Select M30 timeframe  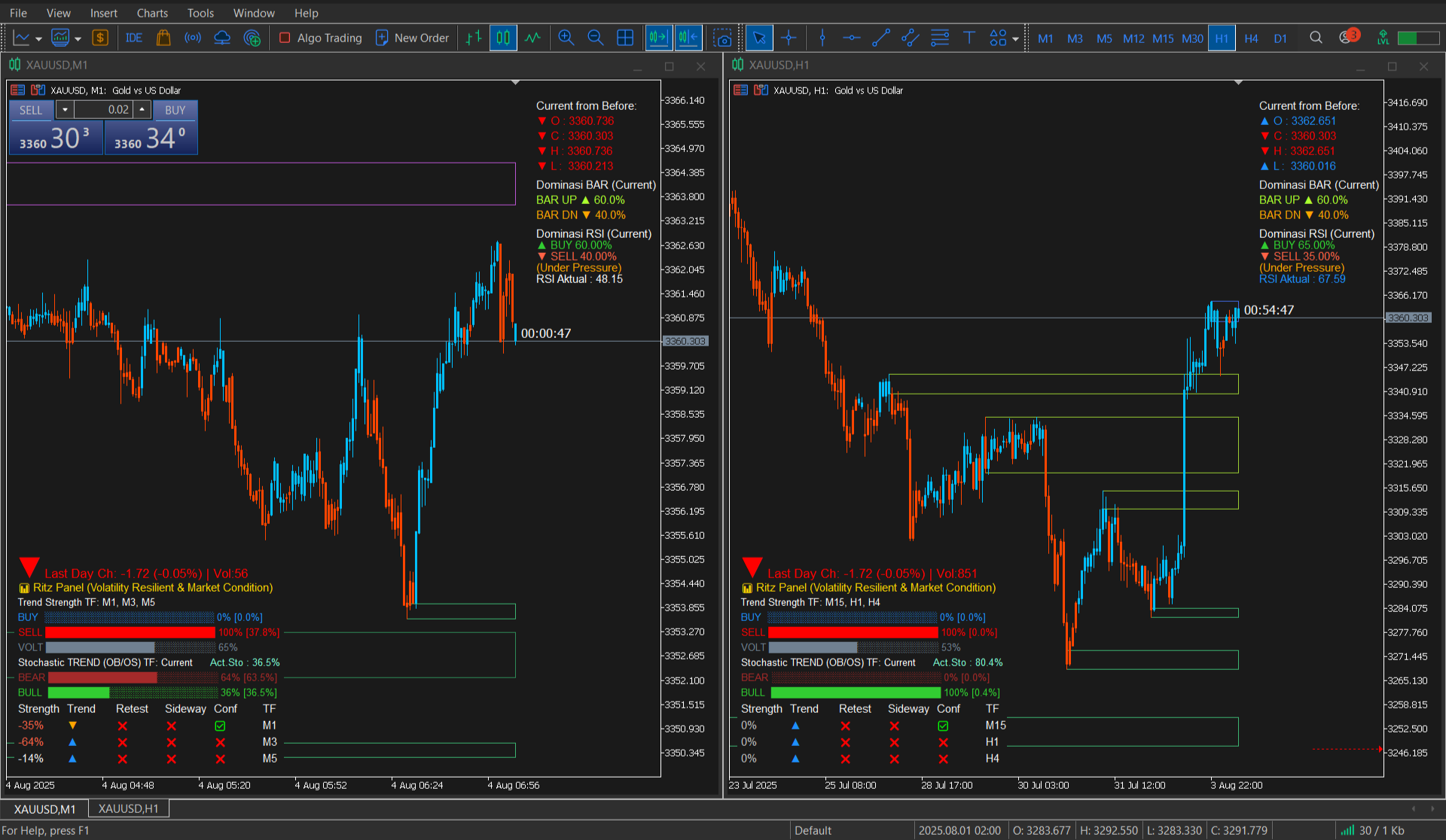pos(1192,38)
